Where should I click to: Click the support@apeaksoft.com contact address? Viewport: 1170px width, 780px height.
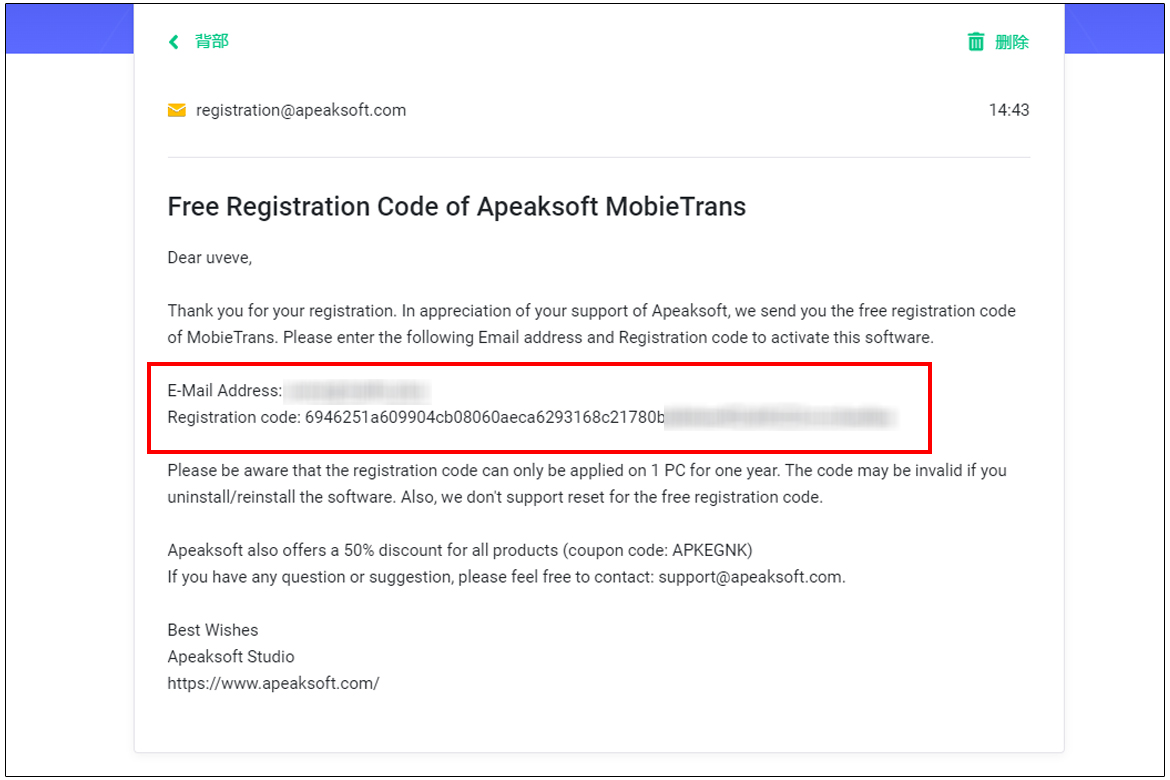(x=750, y=577)
